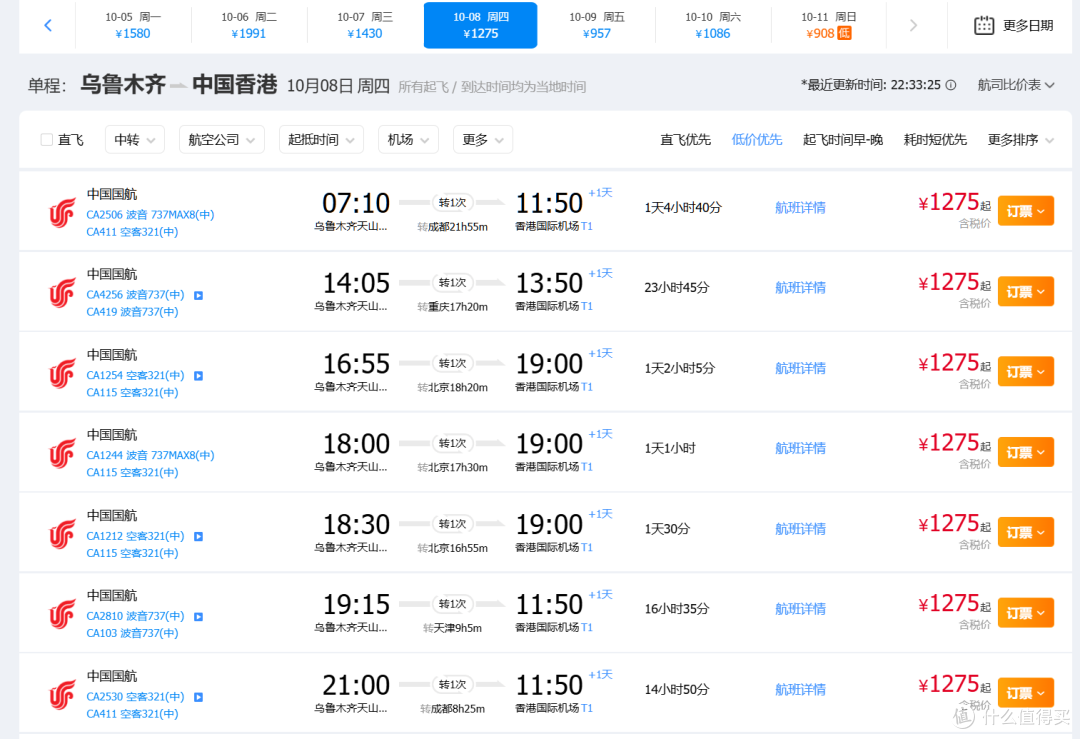Open 航班详情 for the 21:00 flight
Screen dimensions: 1080x739
click(x=800, y=689)
